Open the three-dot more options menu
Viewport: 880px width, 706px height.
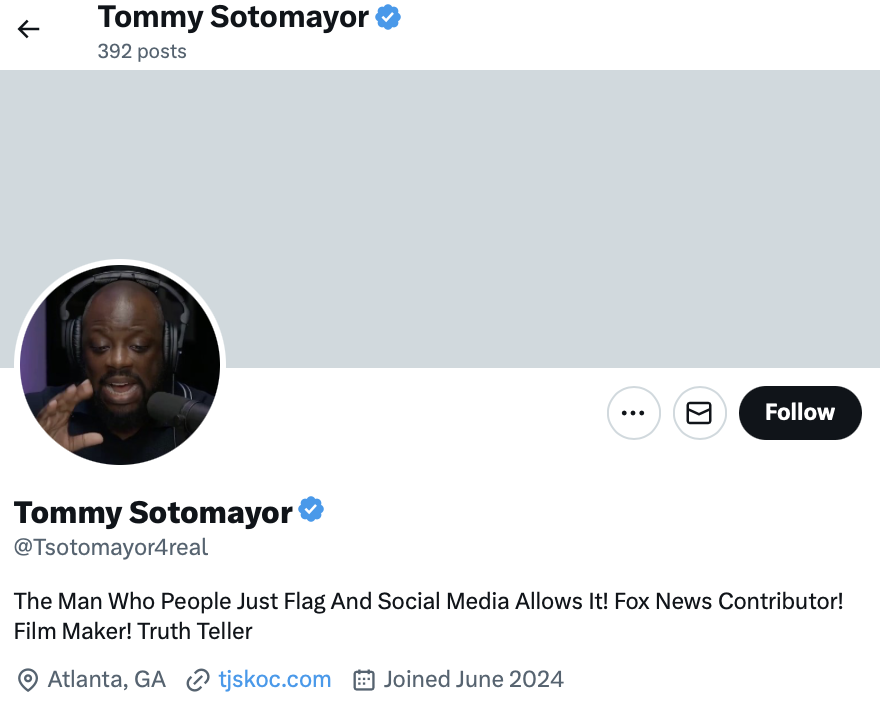tap(634, 412)
